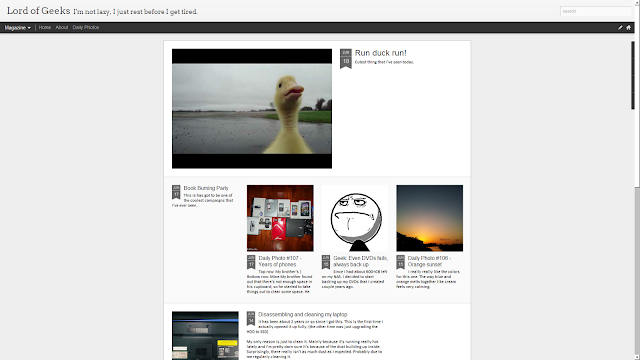Click the Lord of Geeks blog title
Image resolution: width=640 pixels, height=360 pixels.
[39, 11]
